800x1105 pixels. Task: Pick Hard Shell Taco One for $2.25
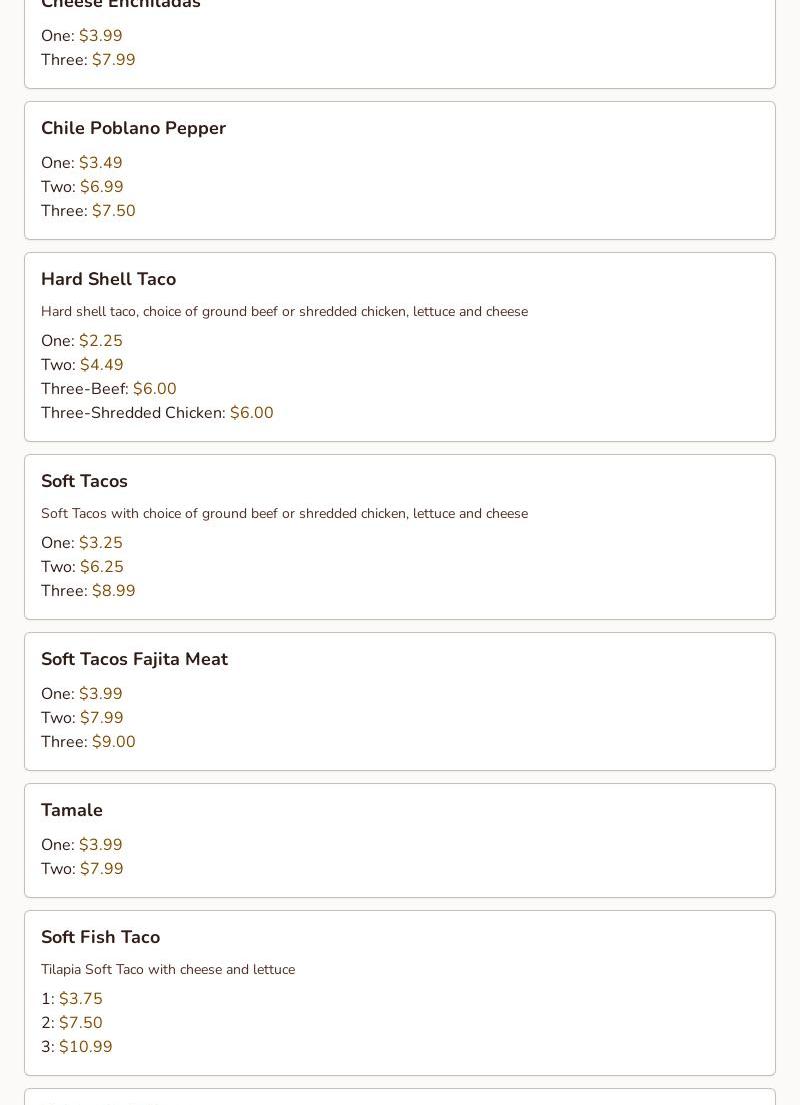click(x=82, y=341)
